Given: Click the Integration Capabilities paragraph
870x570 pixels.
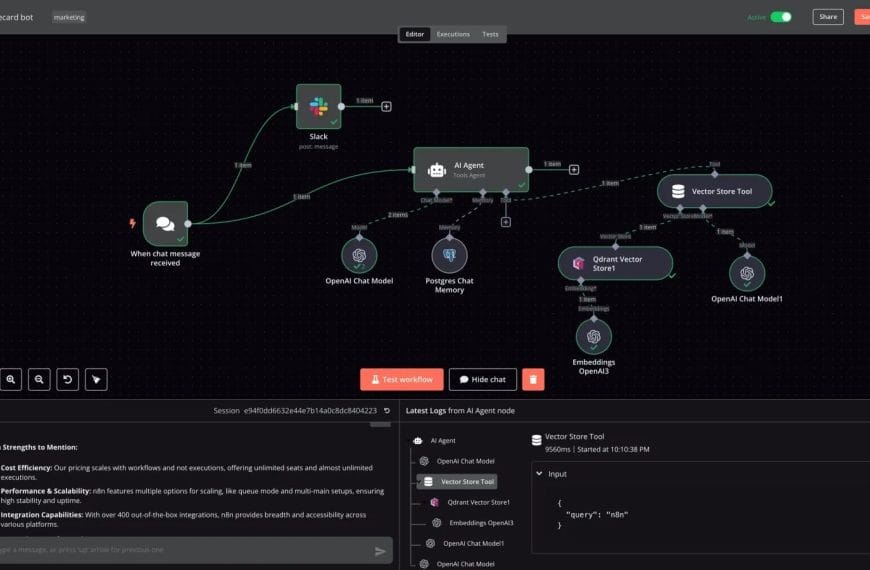Looking at the screenshot, I should pyautogui.click(x=184, y=519).
